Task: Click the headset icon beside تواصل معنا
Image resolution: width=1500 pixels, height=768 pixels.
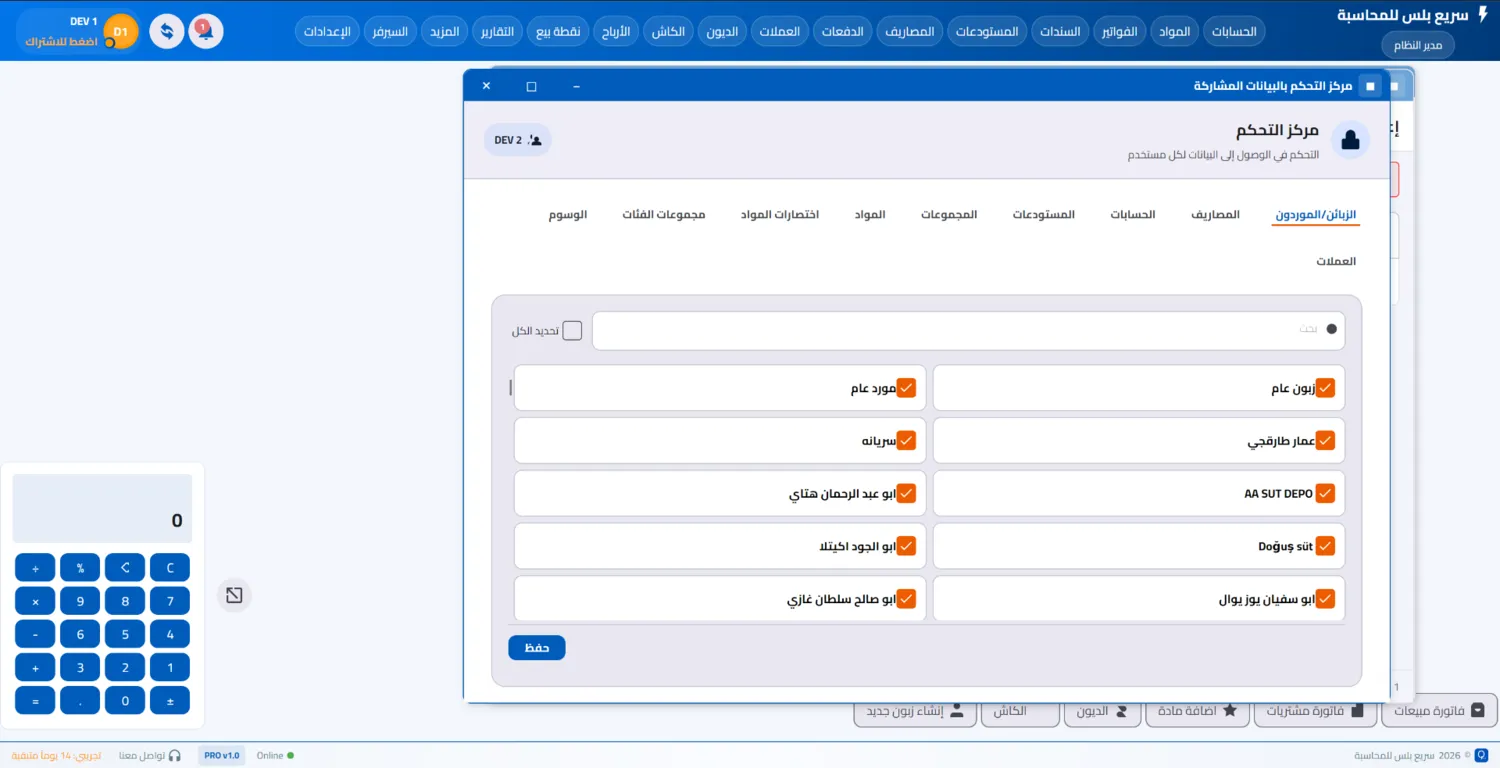Action: pos(175,755)
